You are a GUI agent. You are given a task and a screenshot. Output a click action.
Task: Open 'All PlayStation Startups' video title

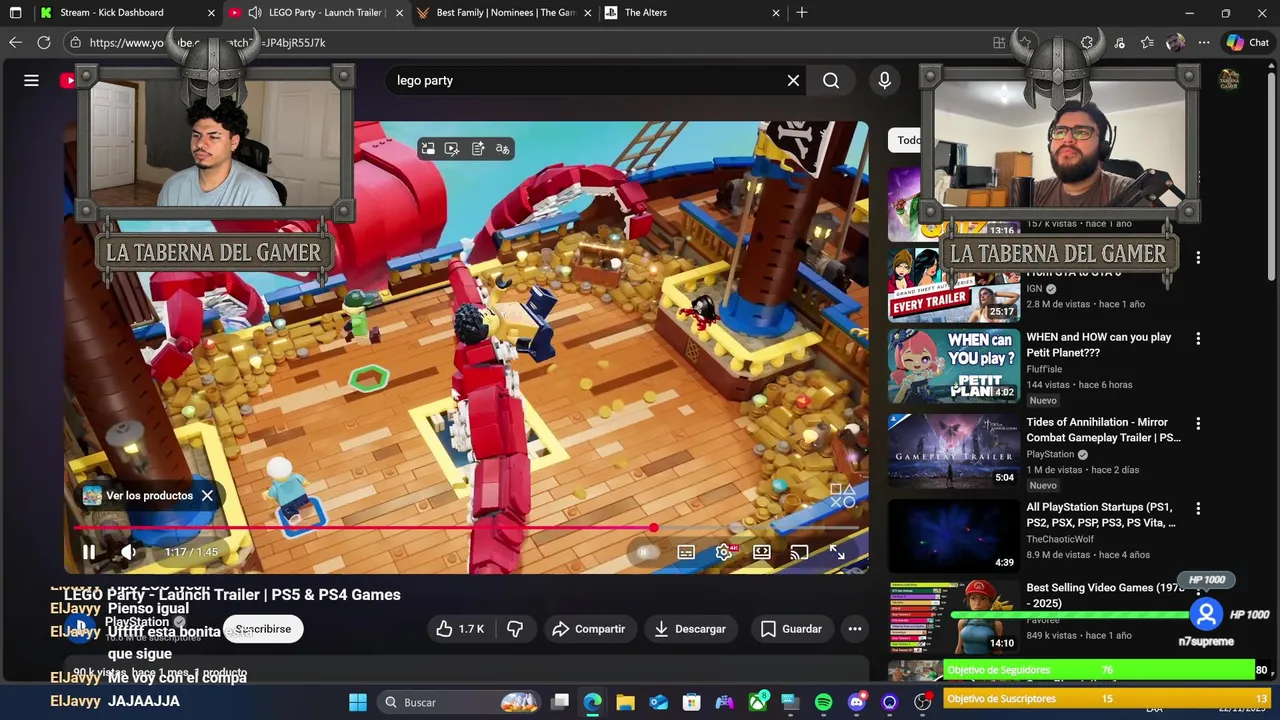click(1101, 515)
